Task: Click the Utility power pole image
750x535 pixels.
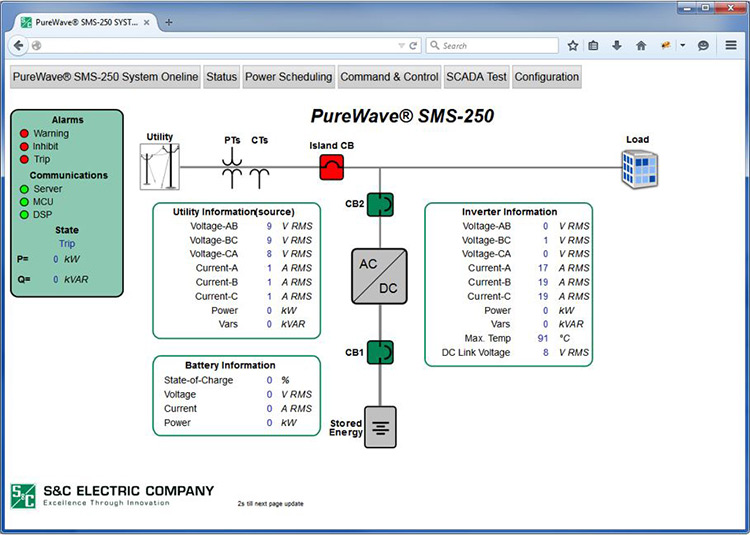Action: coord(160,166)
